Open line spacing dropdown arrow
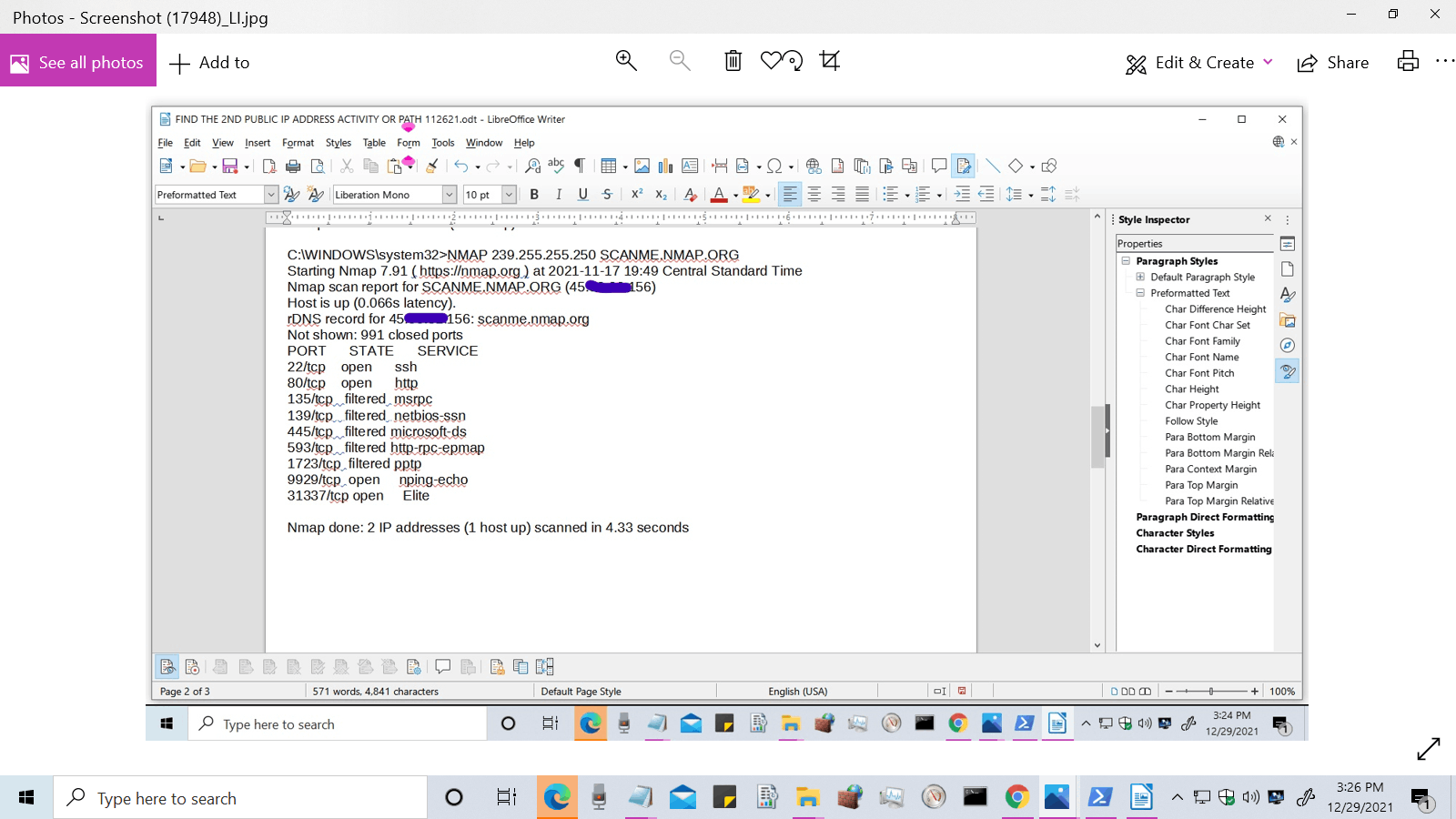The image size is (1456, 819). 1030,195
